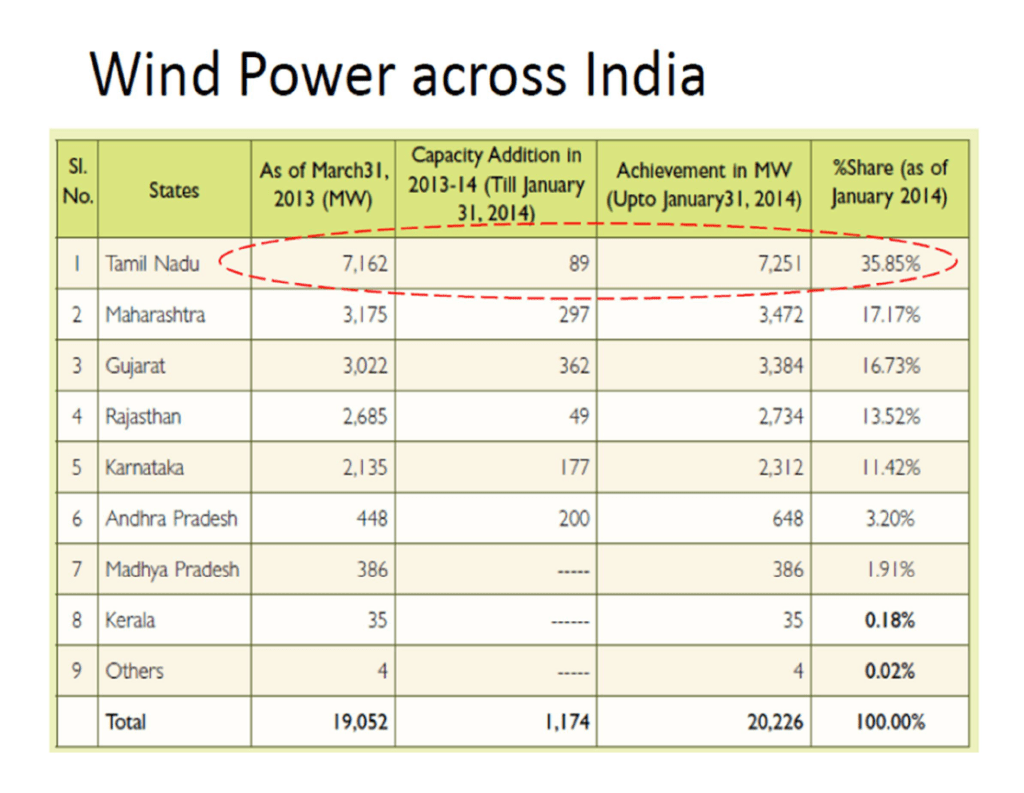Click the Total row label

124,722
